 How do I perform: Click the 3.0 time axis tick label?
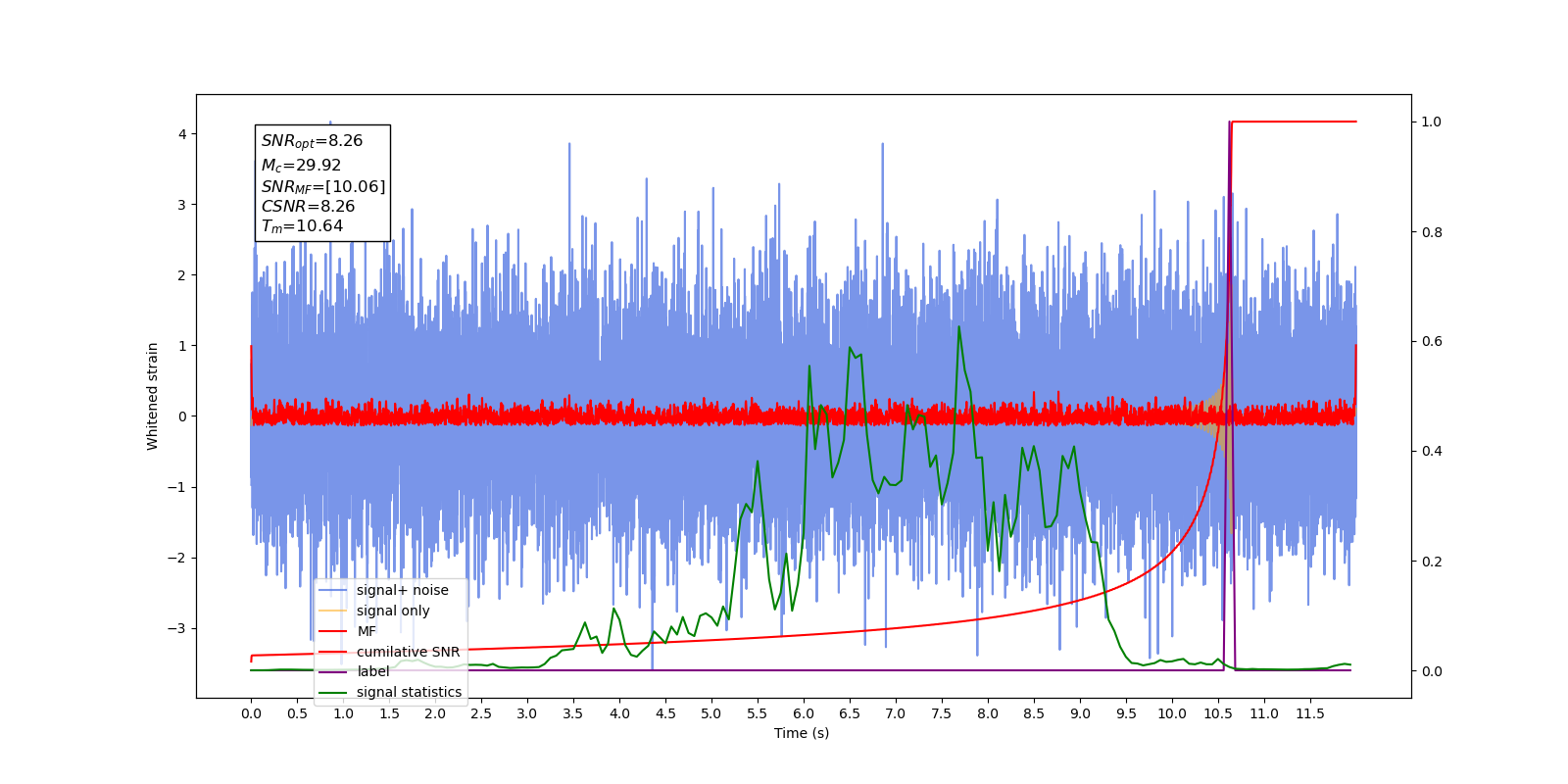point(527,713)
